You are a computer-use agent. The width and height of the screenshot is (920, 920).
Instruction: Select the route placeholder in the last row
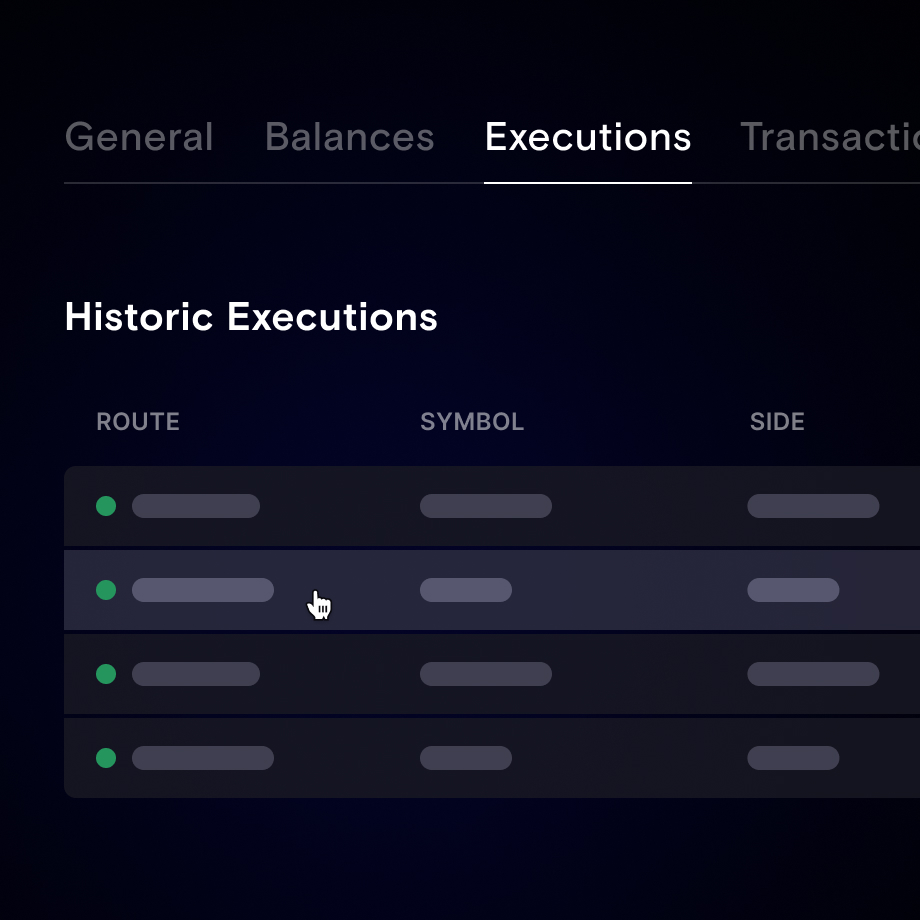click(x=203, y=758)
